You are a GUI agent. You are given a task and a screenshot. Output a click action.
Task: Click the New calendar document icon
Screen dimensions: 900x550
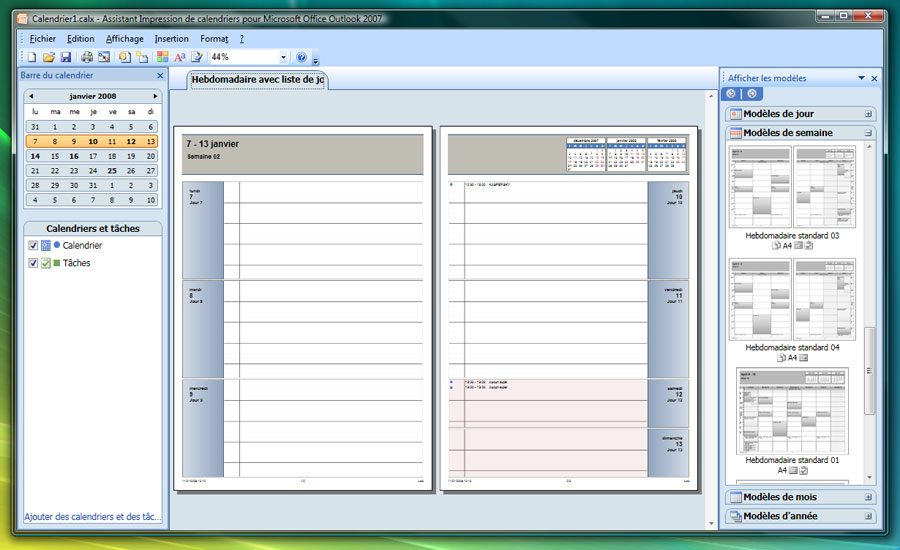pyautogui.click(x=32, y=57)
